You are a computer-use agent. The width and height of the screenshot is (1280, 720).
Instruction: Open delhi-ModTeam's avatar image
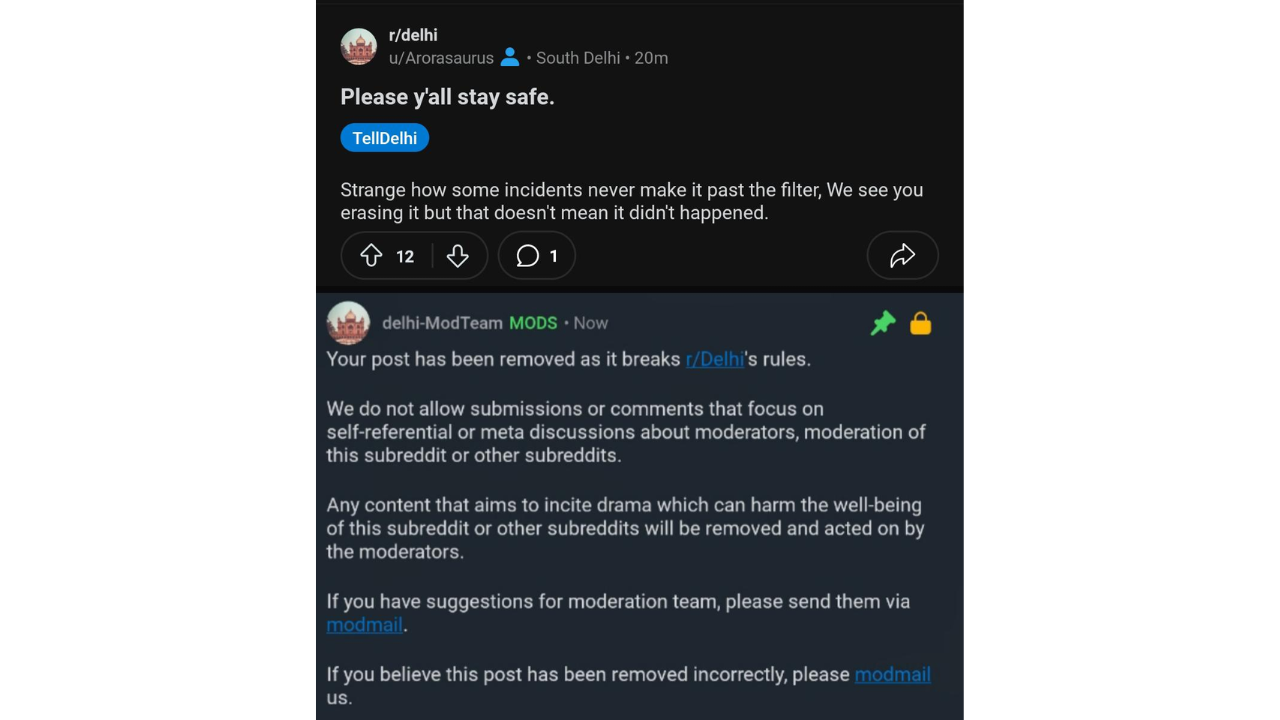click(x=348, y=323)
